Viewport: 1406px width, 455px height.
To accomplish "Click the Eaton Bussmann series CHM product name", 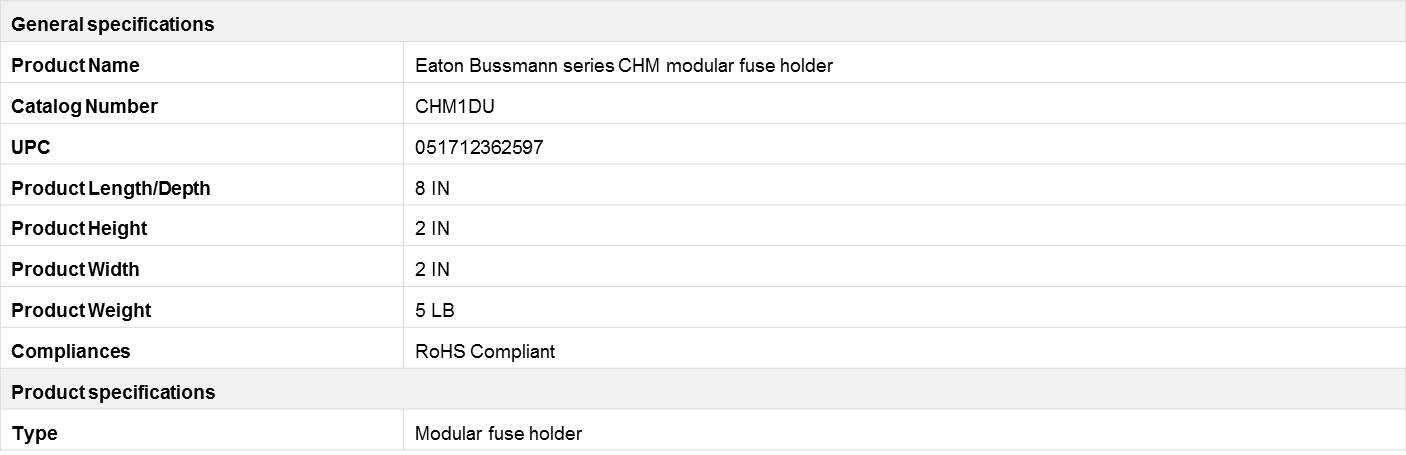I will [x=624, y=65].
